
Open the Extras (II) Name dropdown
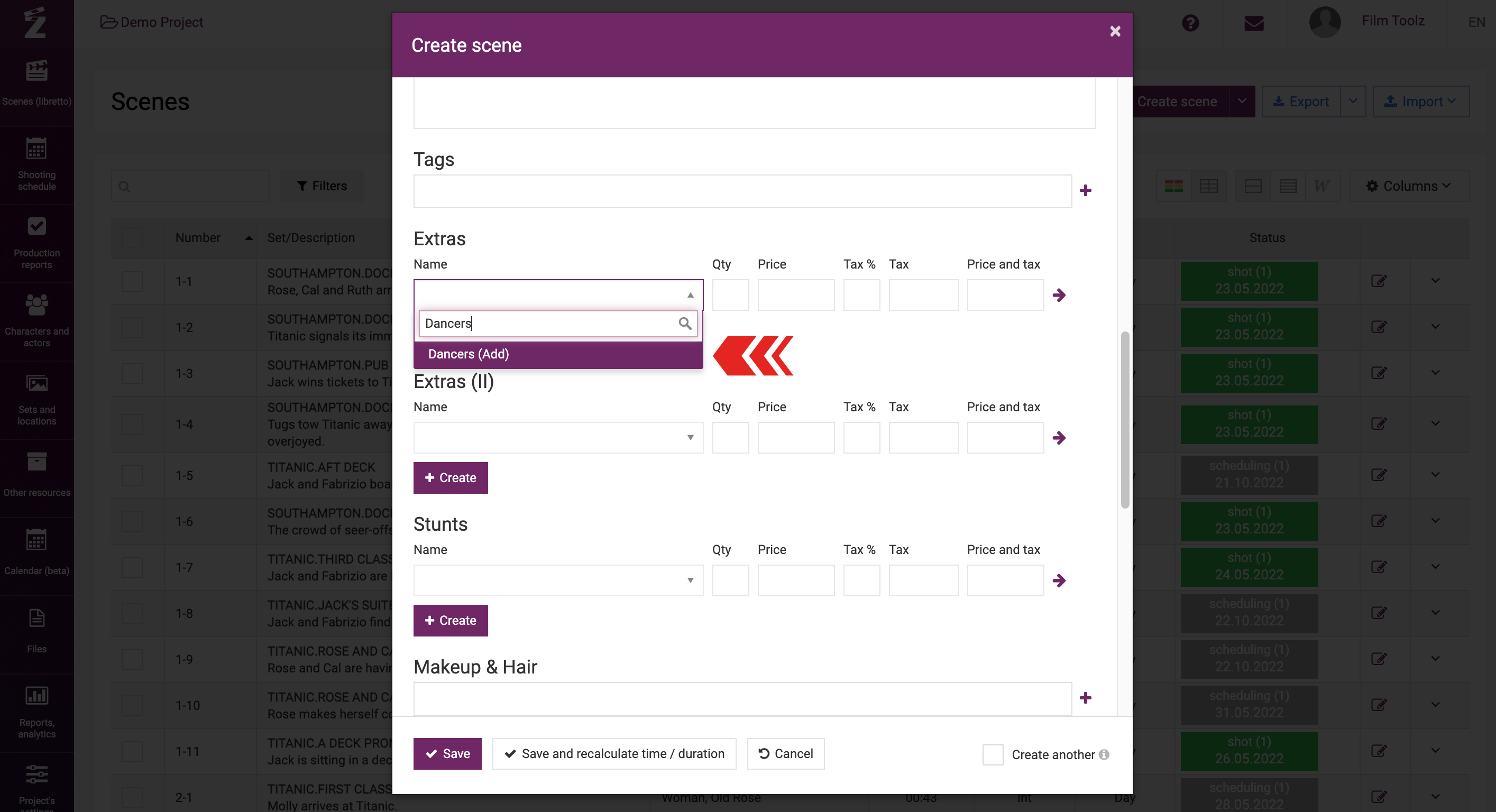(558, 438)
